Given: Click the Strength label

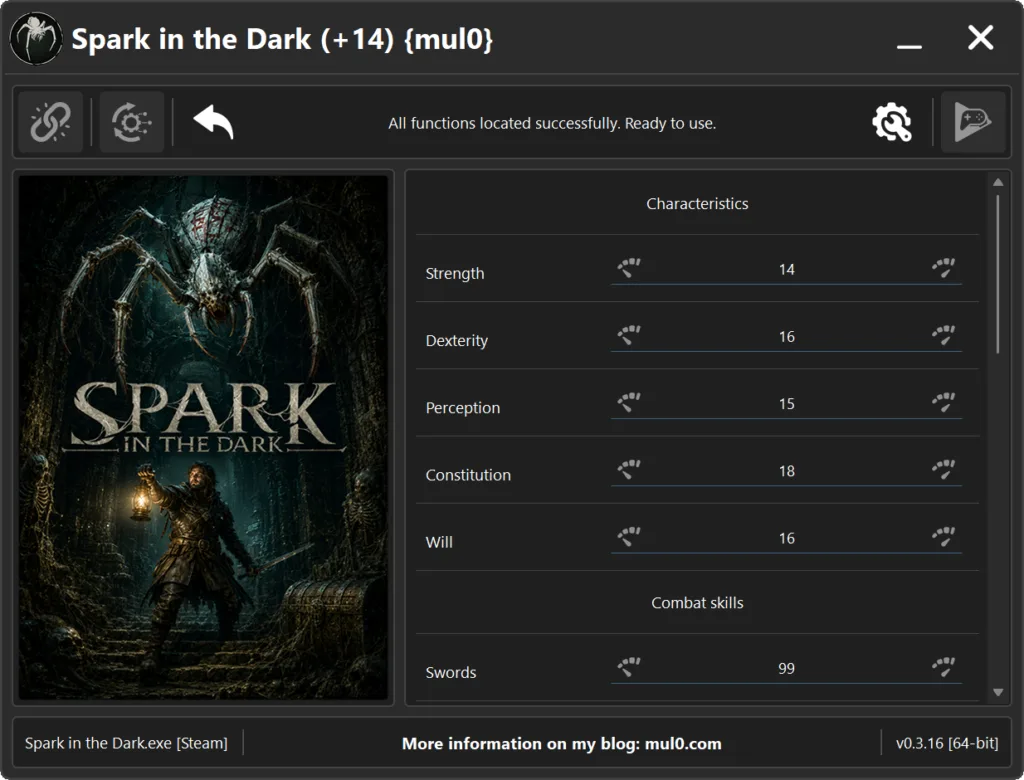Looking at the screenshot, I should pyautogui.click(x=455, y=273).
